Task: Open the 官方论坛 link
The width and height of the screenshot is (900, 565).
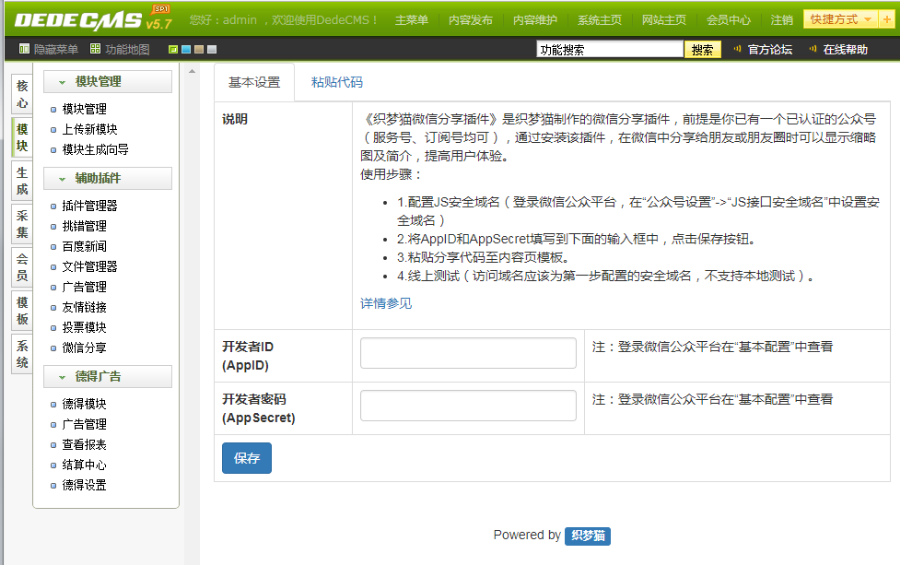Action: [x=770, y=49]
